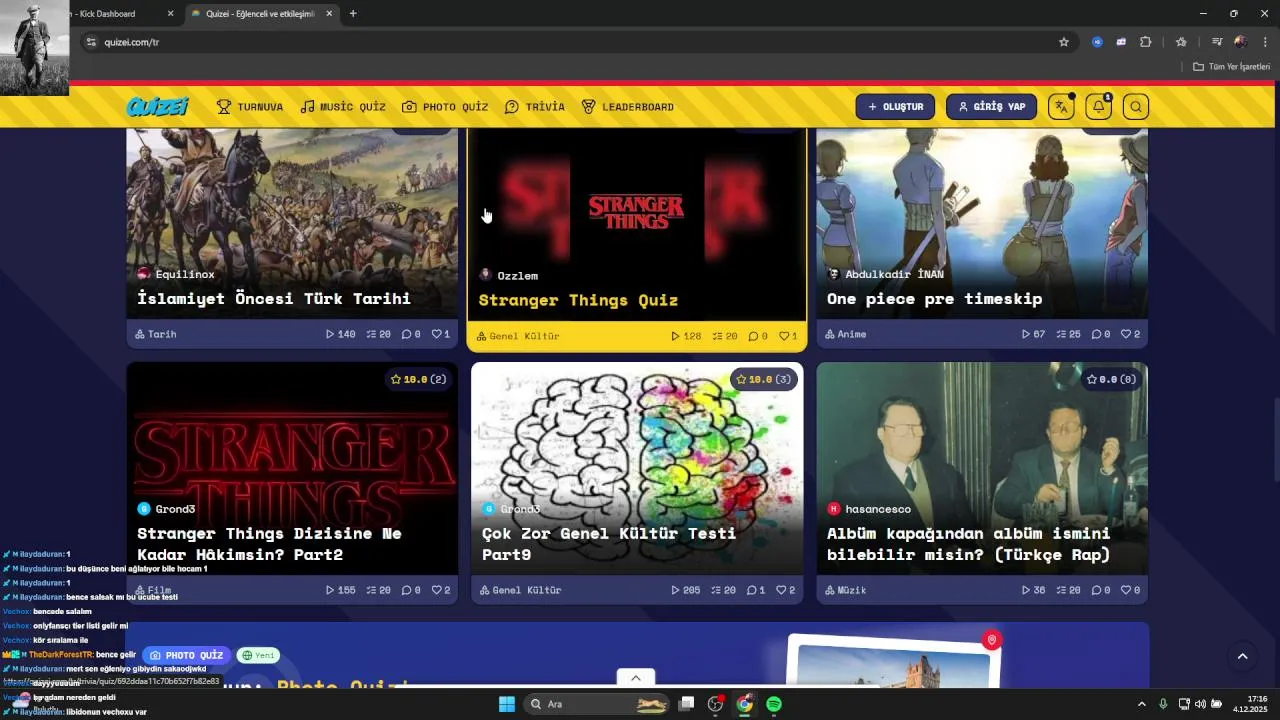Open Stranger Things Dizisine Ne Kadar Hâkimsin Part2
The width and height of the screenshot is (1280, 720).
(269, 544)
